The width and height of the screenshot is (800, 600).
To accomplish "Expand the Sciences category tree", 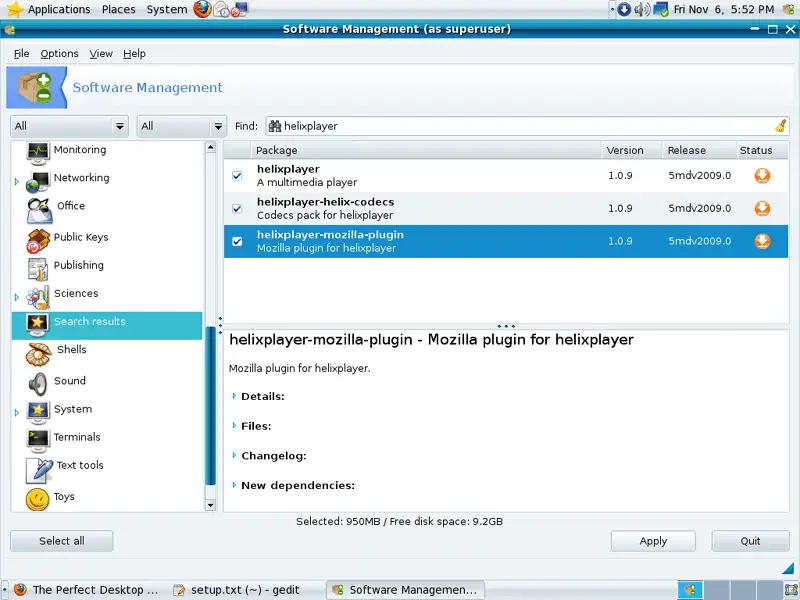I will 17,297.
